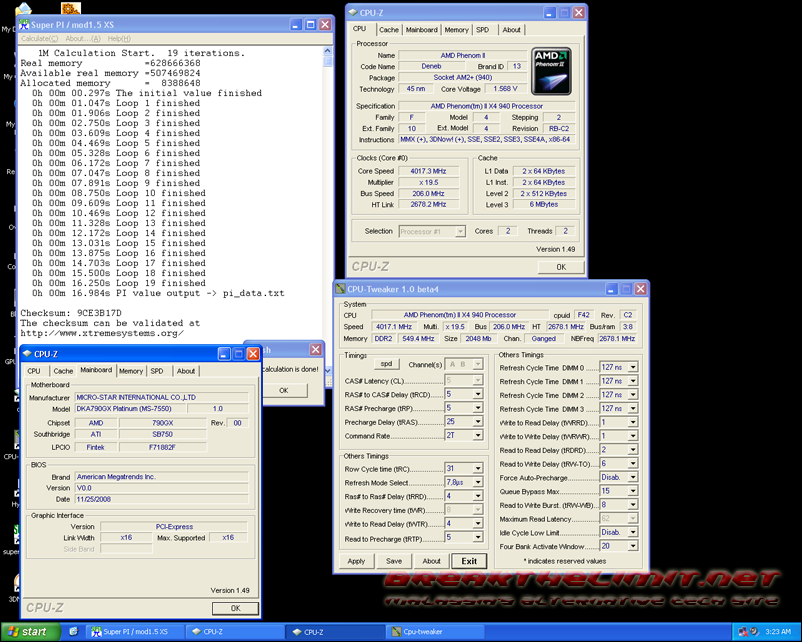Screen dimensions: 802x642
Task: Click the Checksum: 9CE3B17D line
Action: click(71, 313)
